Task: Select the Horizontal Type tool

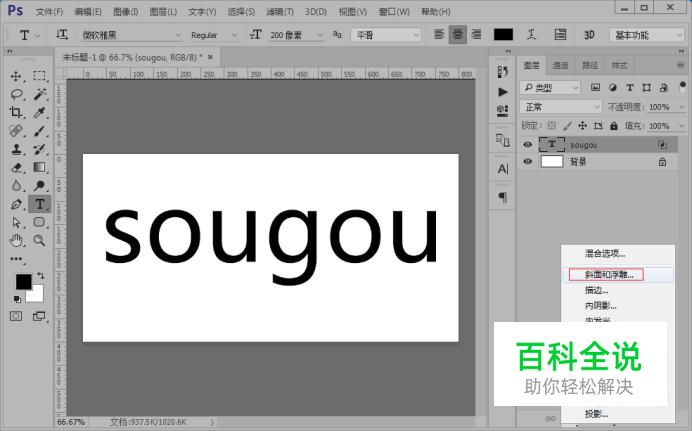Action: (x=39, y=204)
